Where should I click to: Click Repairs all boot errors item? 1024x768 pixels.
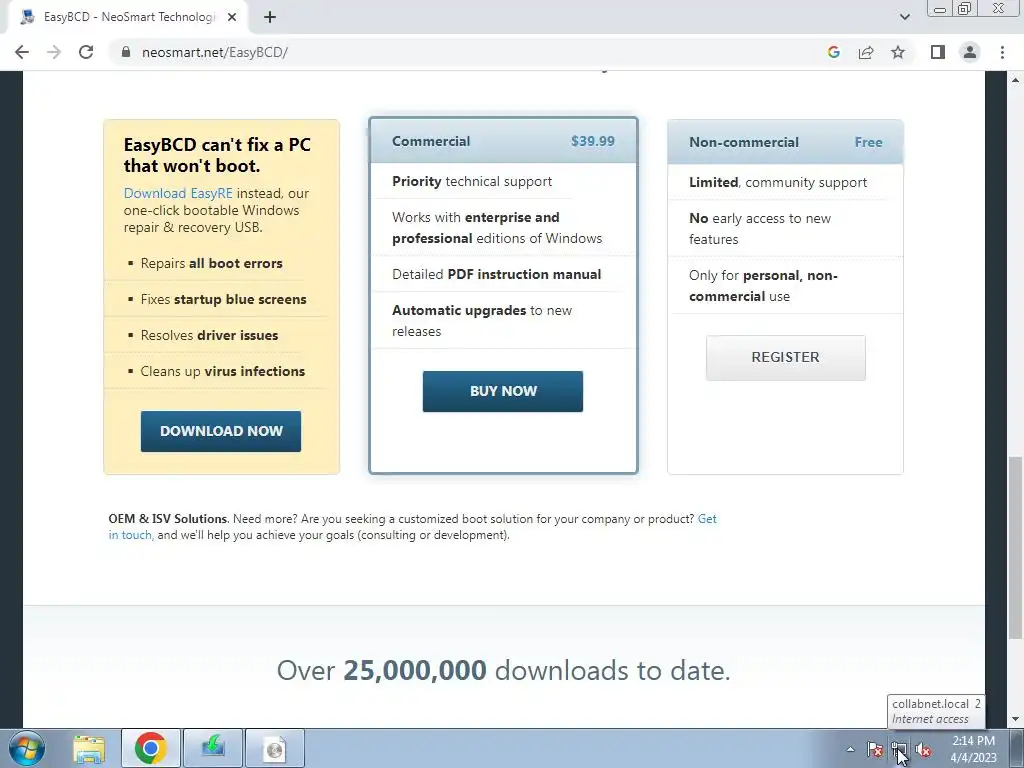tap(212, 263)
